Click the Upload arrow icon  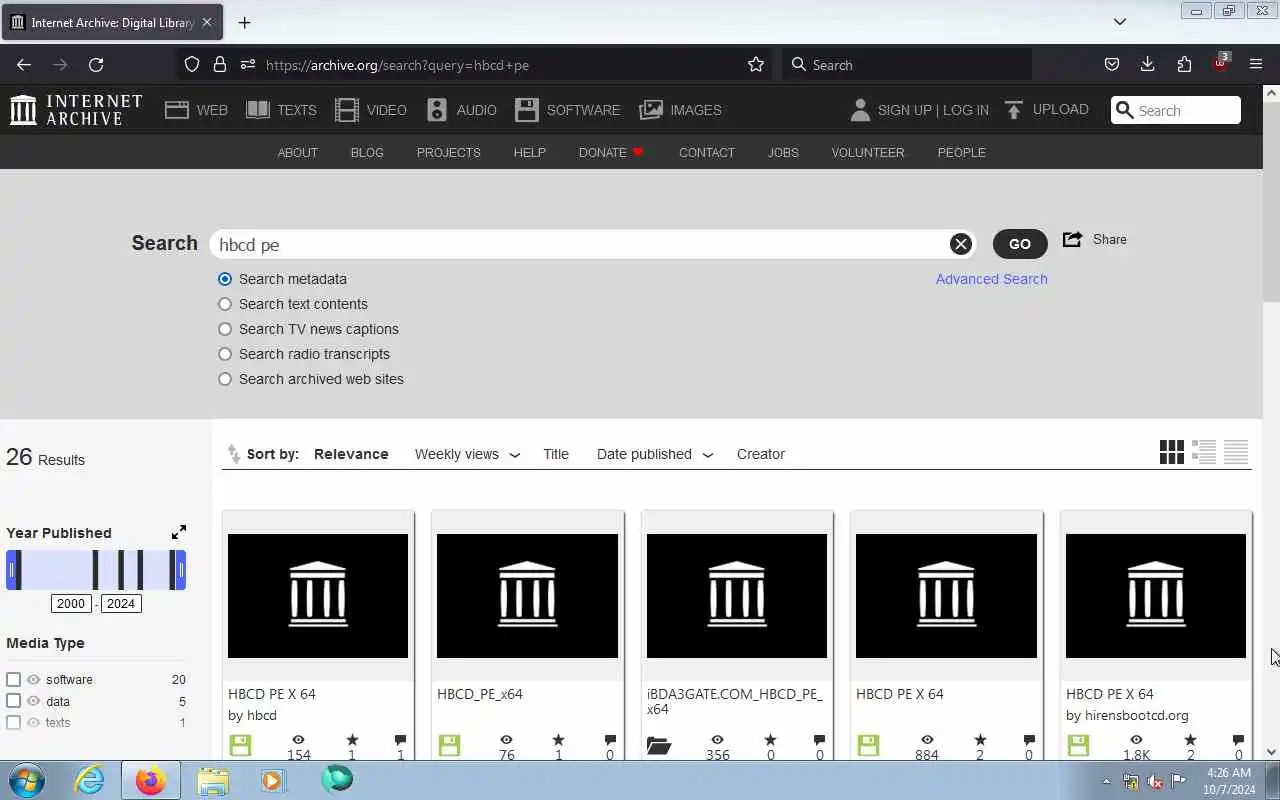click(1014, 110)
